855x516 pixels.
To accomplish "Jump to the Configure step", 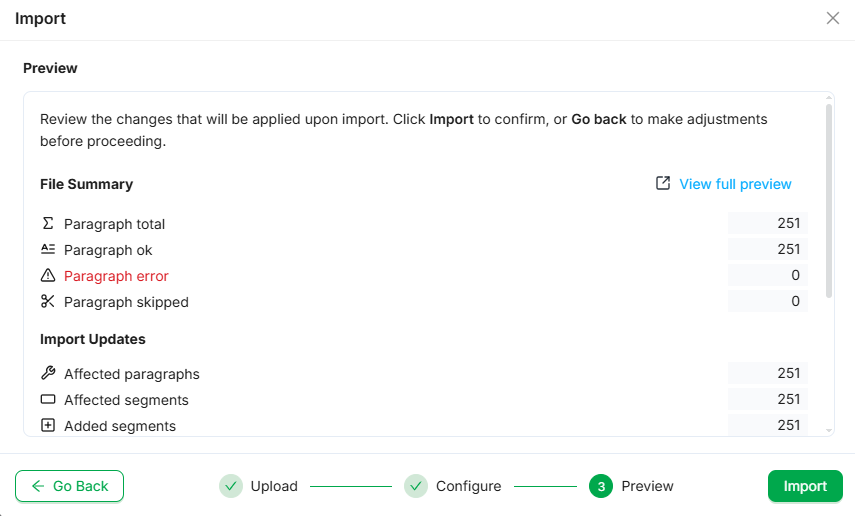I will 416,486.
